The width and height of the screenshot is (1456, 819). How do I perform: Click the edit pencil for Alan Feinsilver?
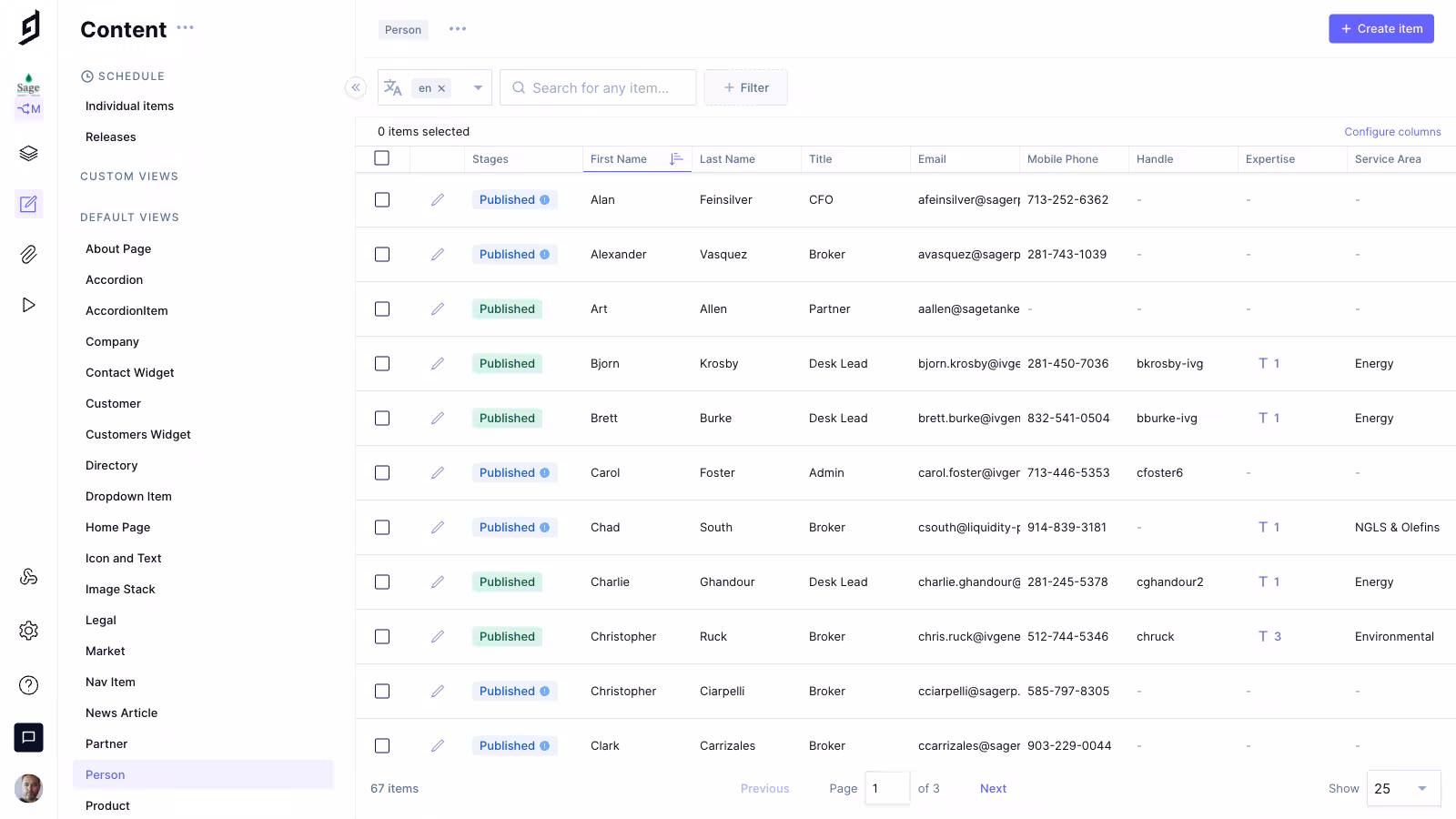pyautogui.click(x=438, y=200)
